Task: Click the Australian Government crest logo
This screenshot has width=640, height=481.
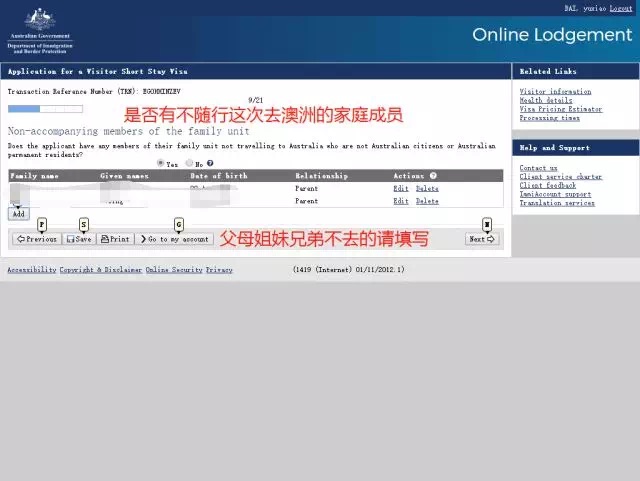Action: (40, 22)
